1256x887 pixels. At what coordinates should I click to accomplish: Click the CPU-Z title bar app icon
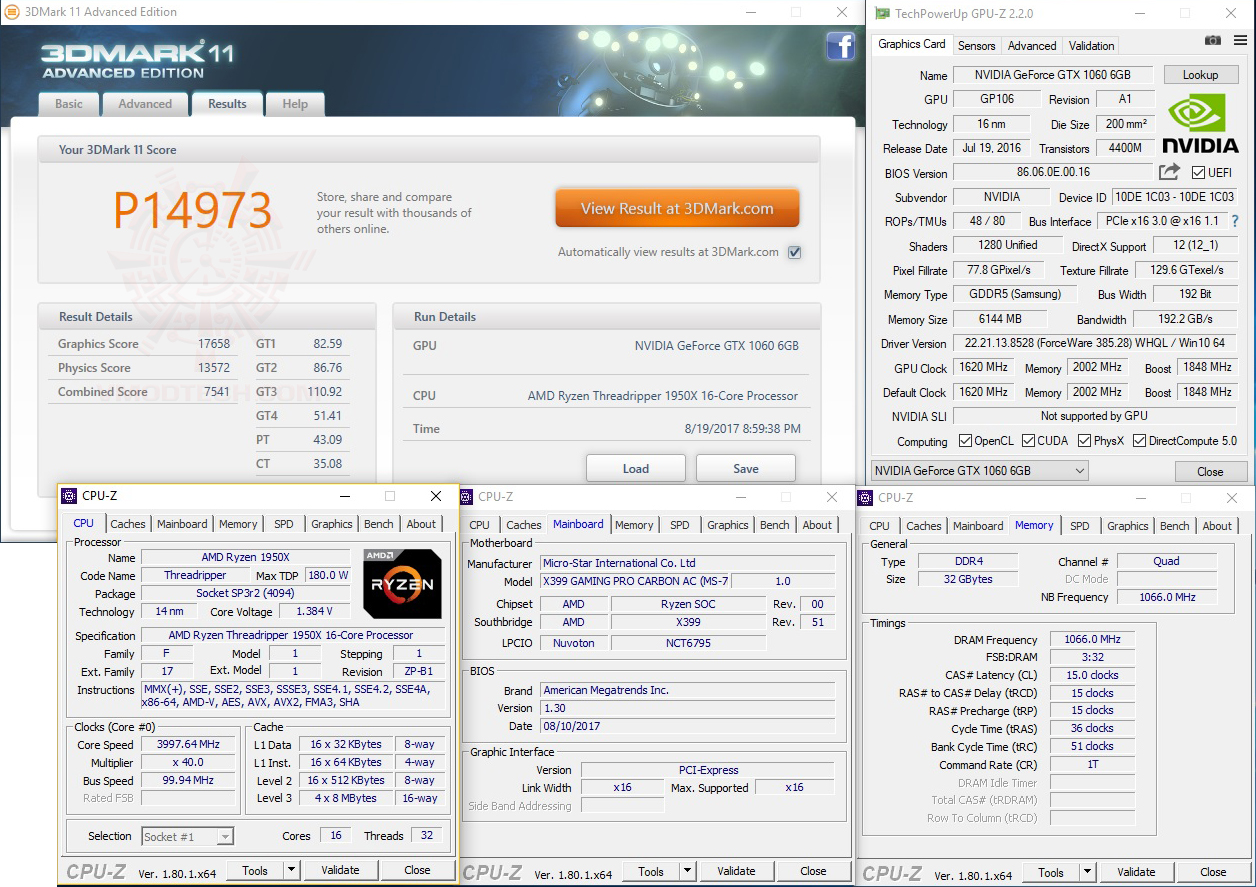click(x=68, y=496)
